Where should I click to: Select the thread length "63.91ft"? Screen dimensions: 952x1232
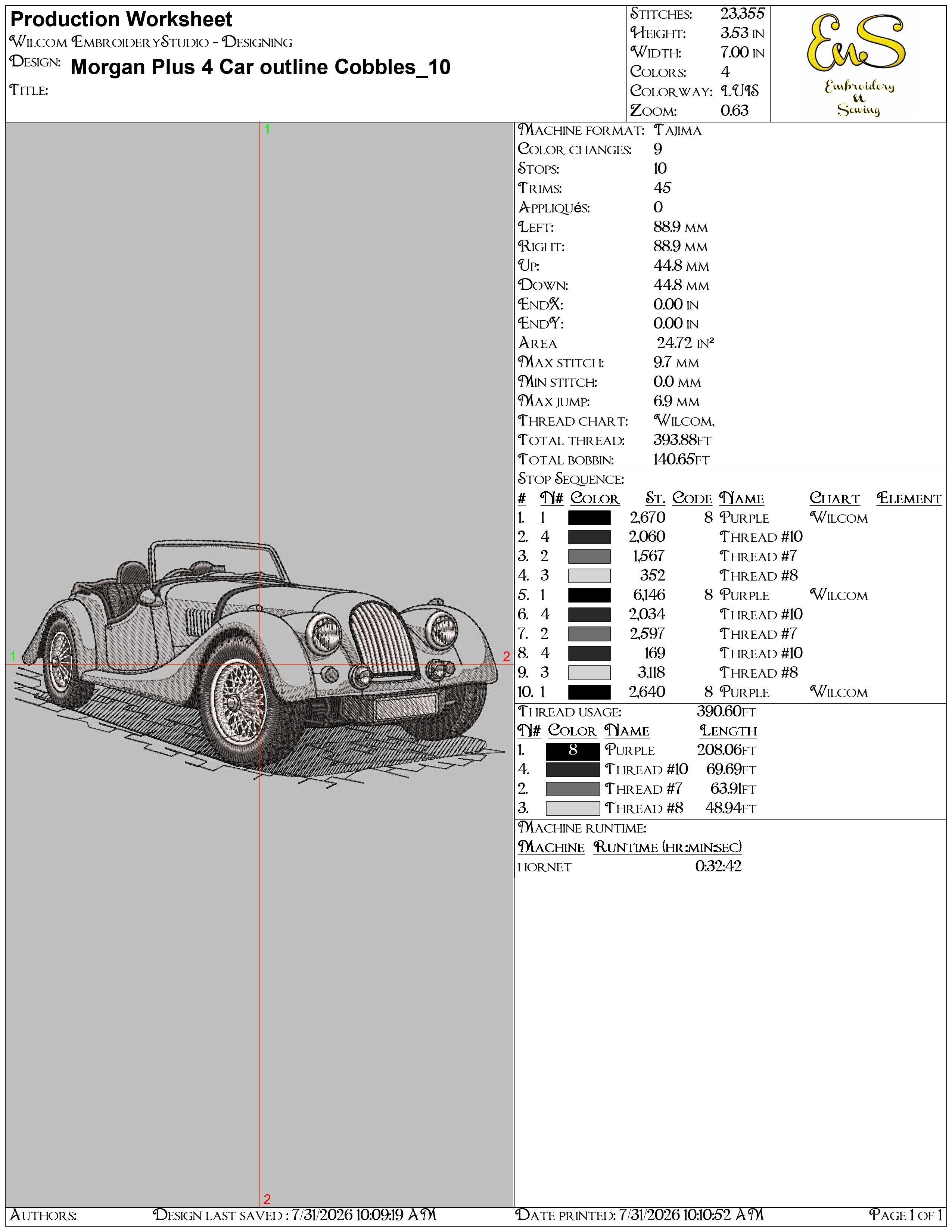733,789
